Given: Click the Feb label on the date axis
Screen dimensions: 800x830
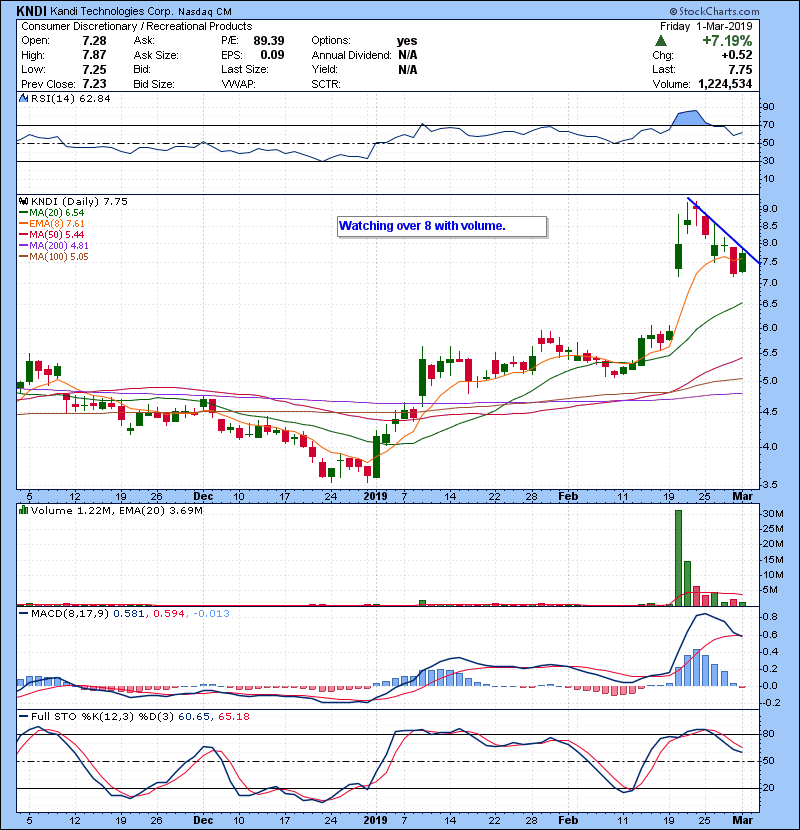Looking at the screenshot, I should click(x=567, y=495).
